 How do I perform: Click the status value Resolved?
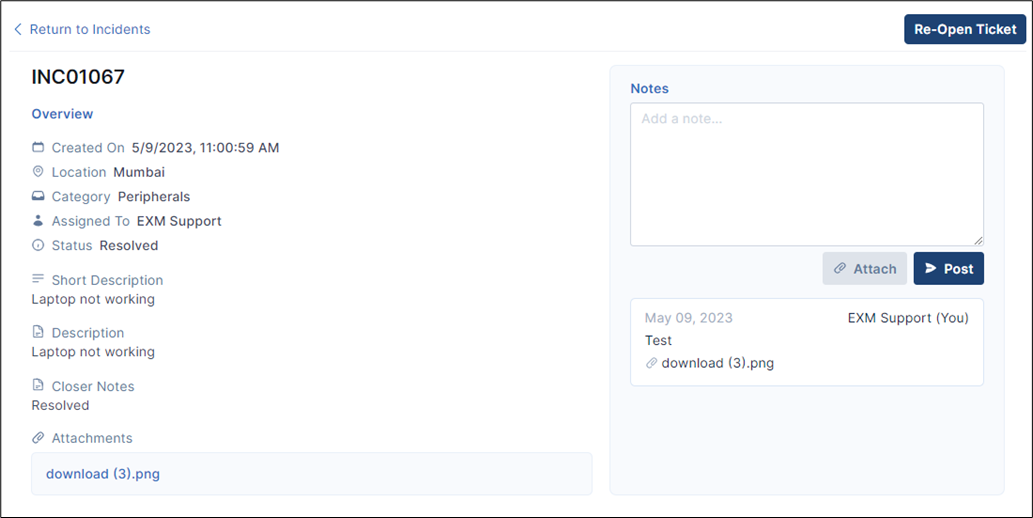tap(128, 246)
